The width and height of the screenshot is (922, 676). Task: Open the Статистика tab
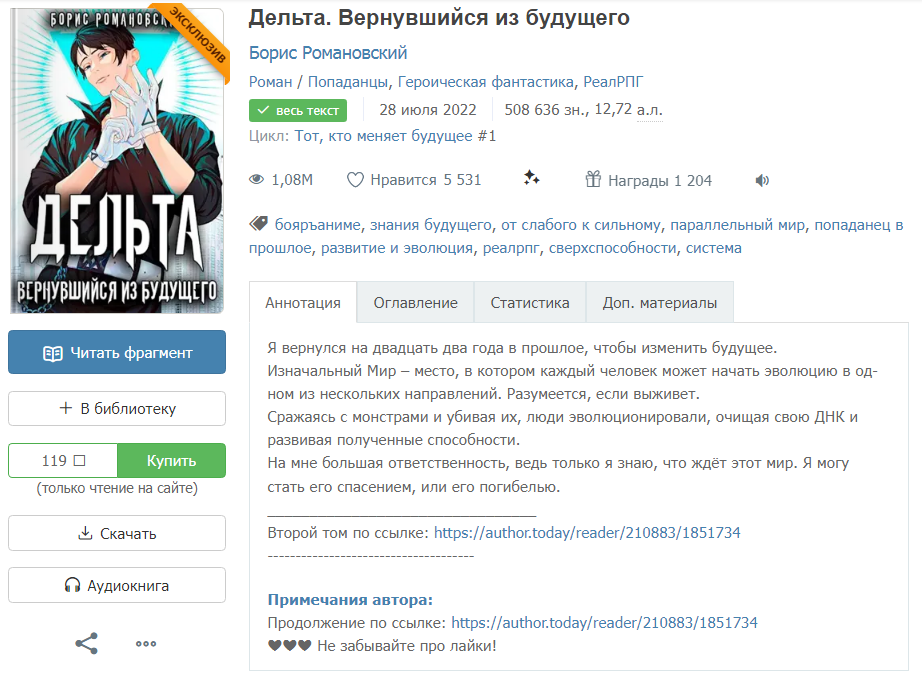530,303
